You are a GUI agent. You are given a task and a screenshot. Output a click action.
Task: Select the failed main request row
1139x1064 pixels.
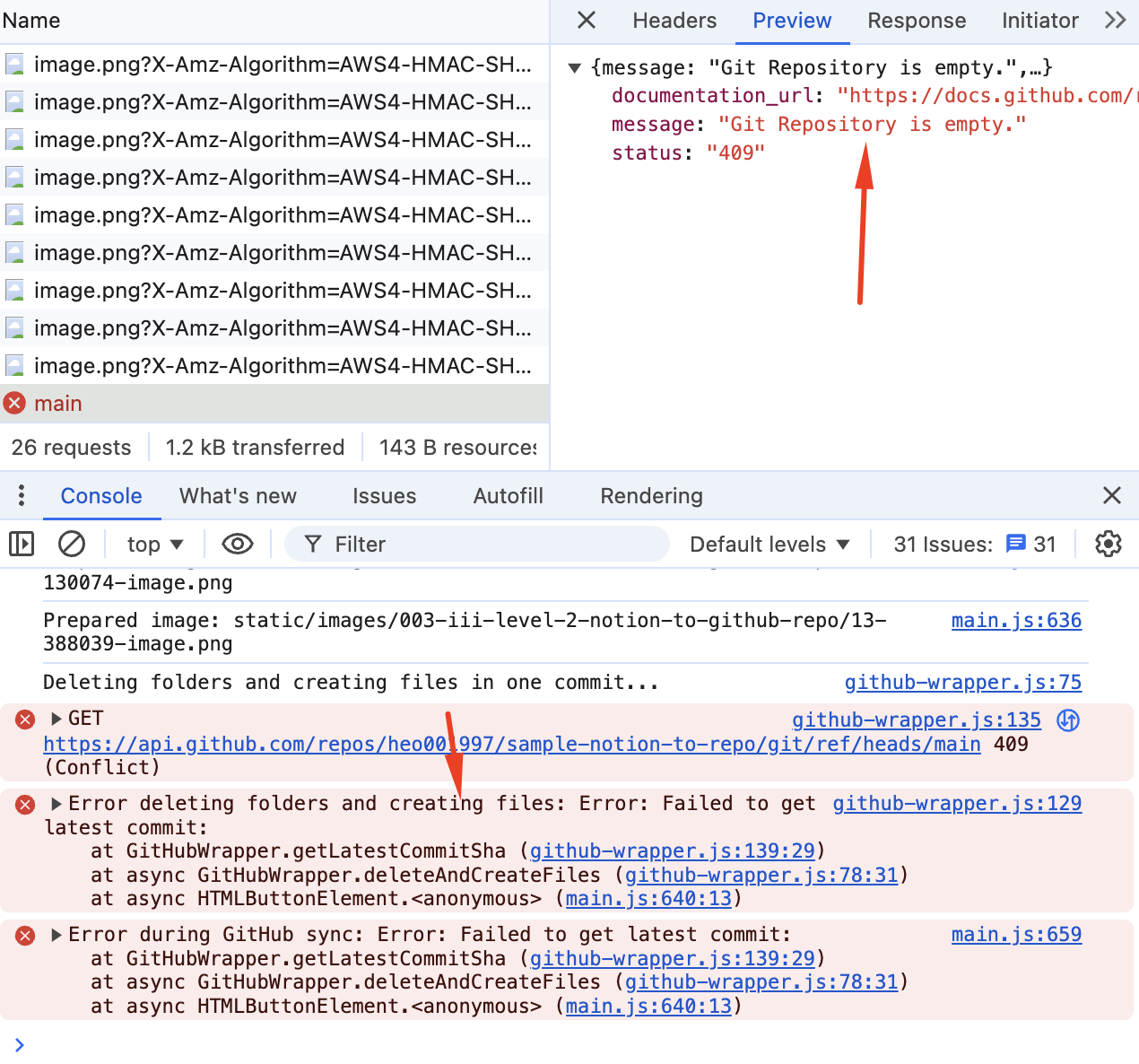click(x=269, y=404)
